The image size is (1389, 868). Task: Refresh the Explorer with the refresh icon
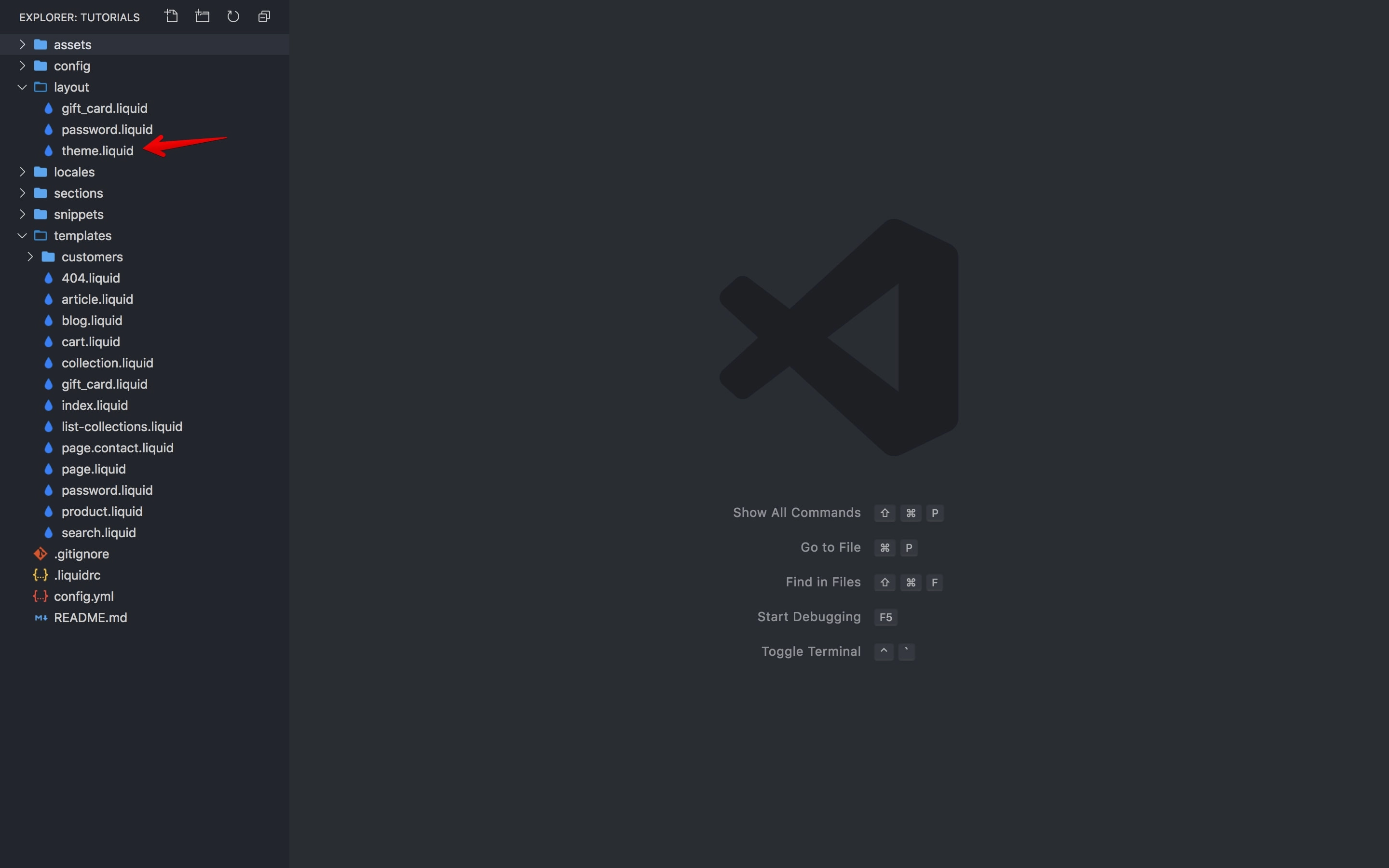click(x=233, y=16)
